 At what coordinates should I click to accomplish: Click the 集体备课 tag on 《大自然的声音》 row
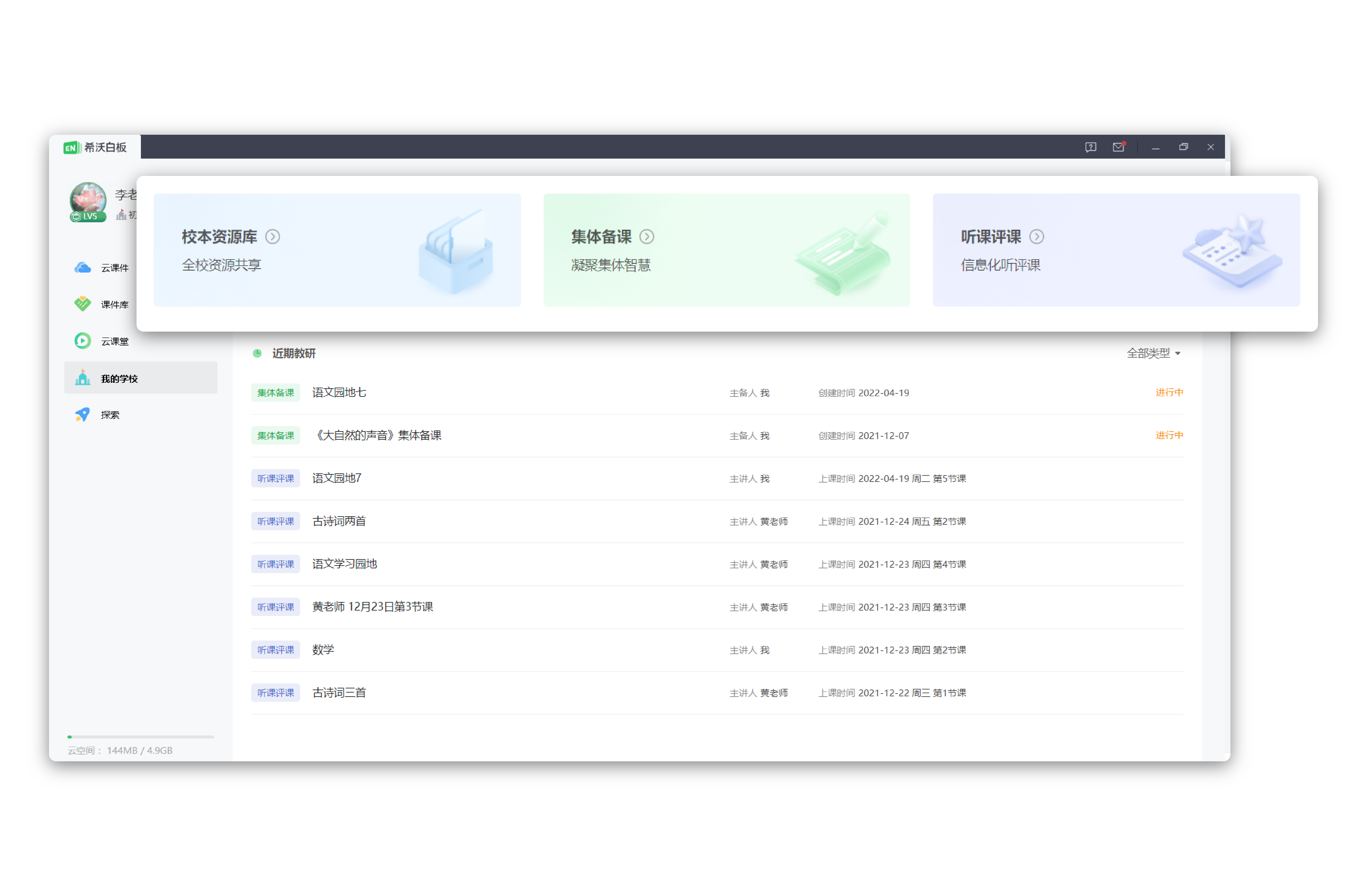276,435
